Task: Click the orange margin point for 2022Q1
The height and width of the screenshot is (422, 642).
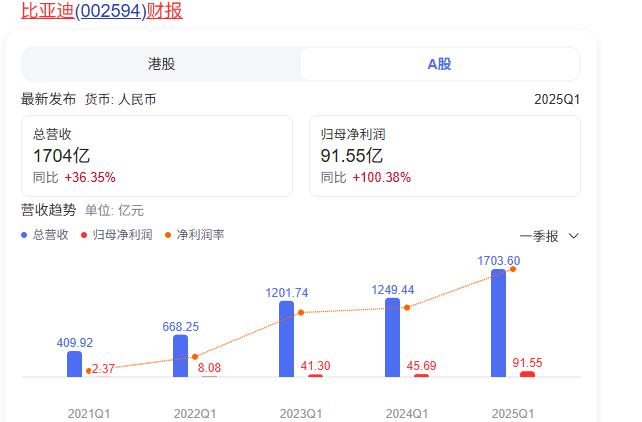Action: (195, 357)
